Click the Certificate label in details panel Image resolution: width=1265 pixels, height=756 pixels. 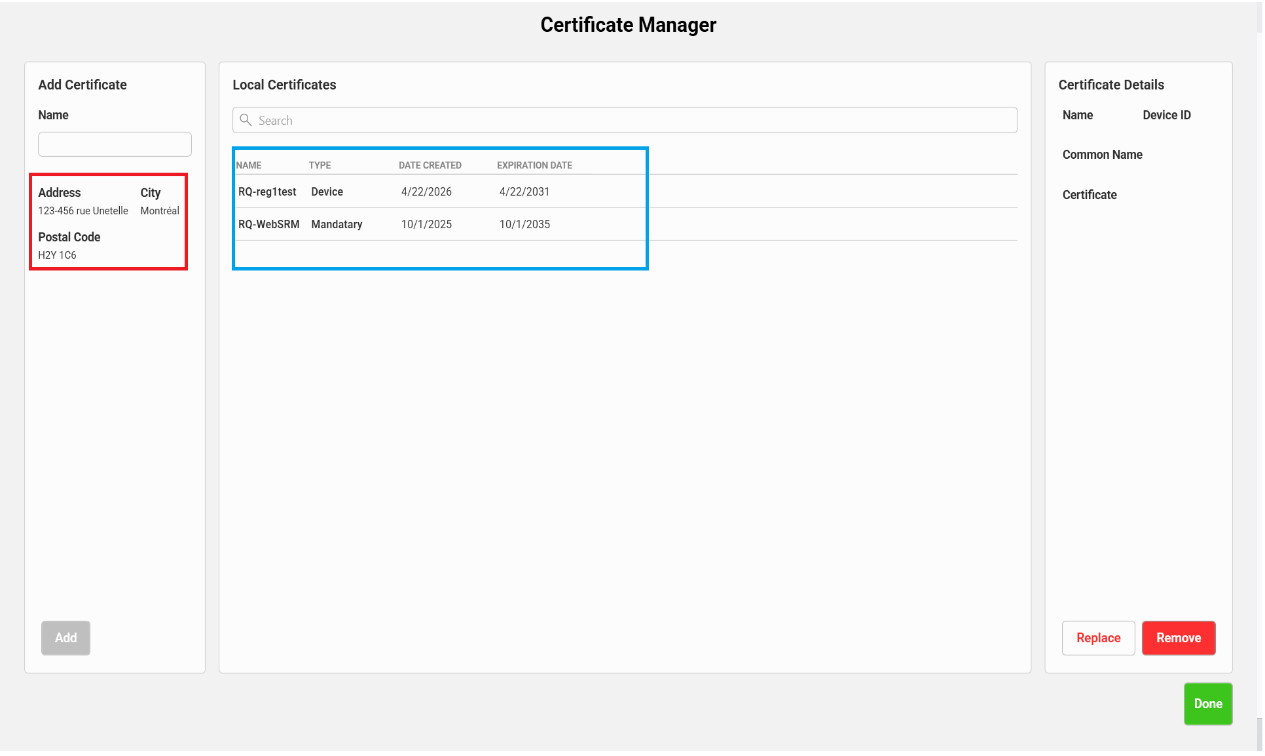click(x=1090, y=195)
